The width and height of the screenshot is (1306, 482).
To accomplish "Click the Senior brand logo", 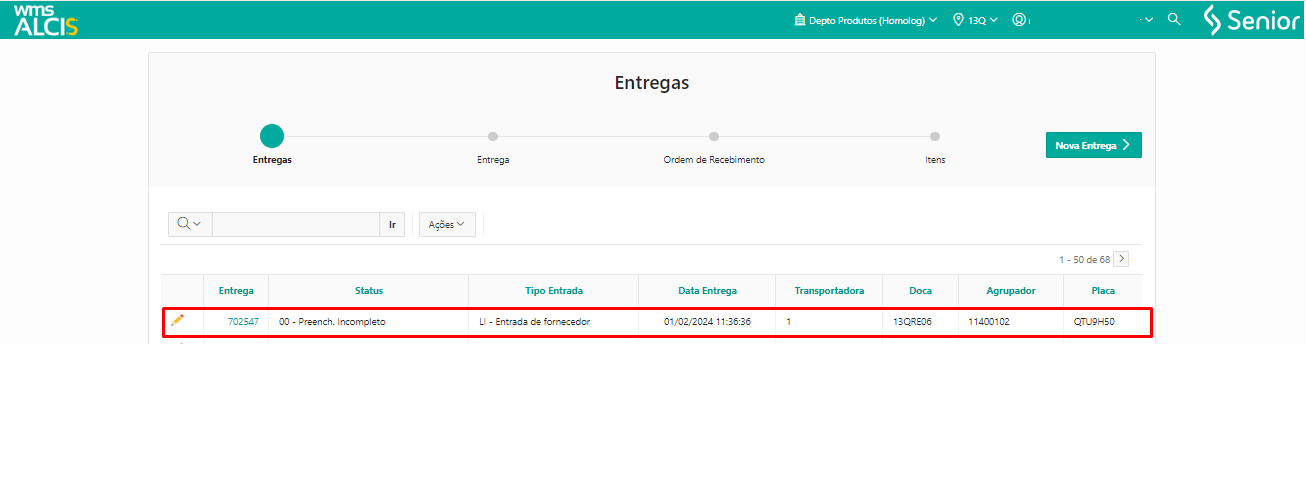I will 1251,20.
